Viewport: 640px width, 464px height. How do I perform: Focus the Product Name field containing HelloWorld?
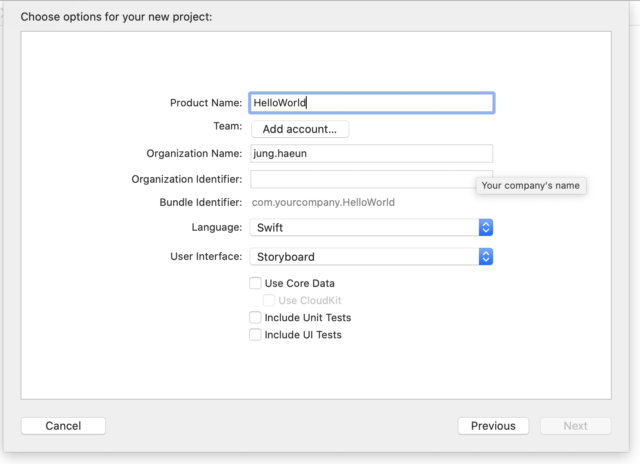(x=372, y=103)
